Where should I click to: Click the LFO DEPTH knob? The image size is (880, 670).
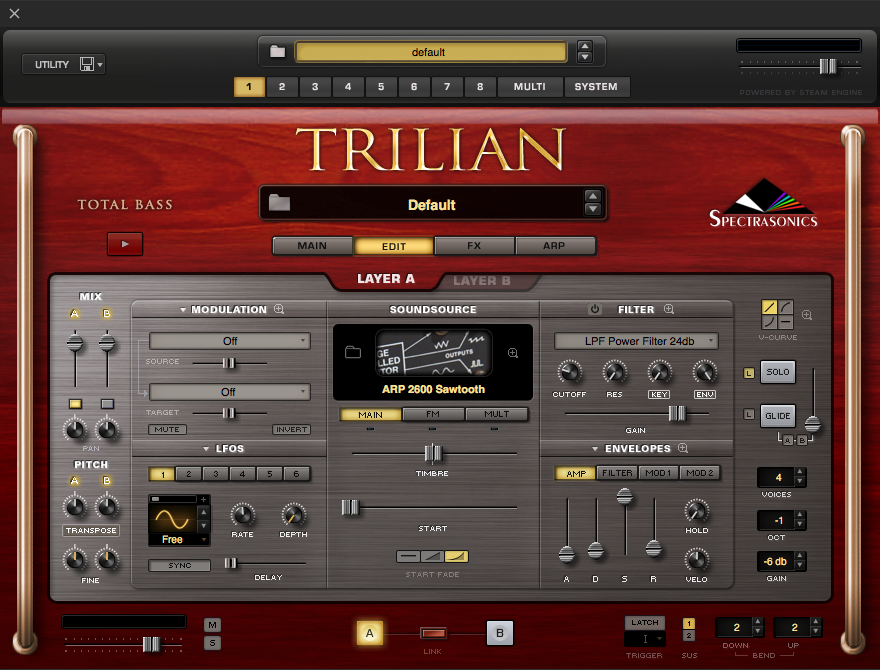[294, 514]
